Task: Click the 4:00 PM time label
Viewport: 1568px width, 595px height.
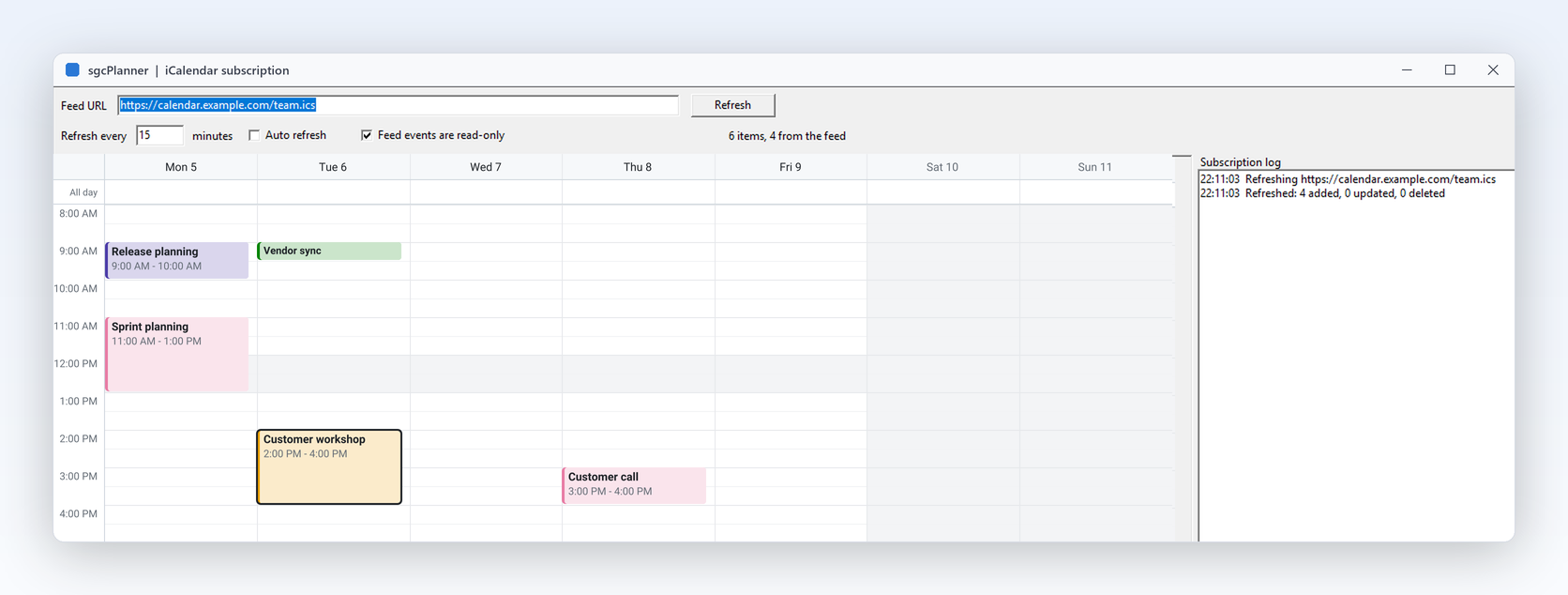Action: [x=78, y=514]
